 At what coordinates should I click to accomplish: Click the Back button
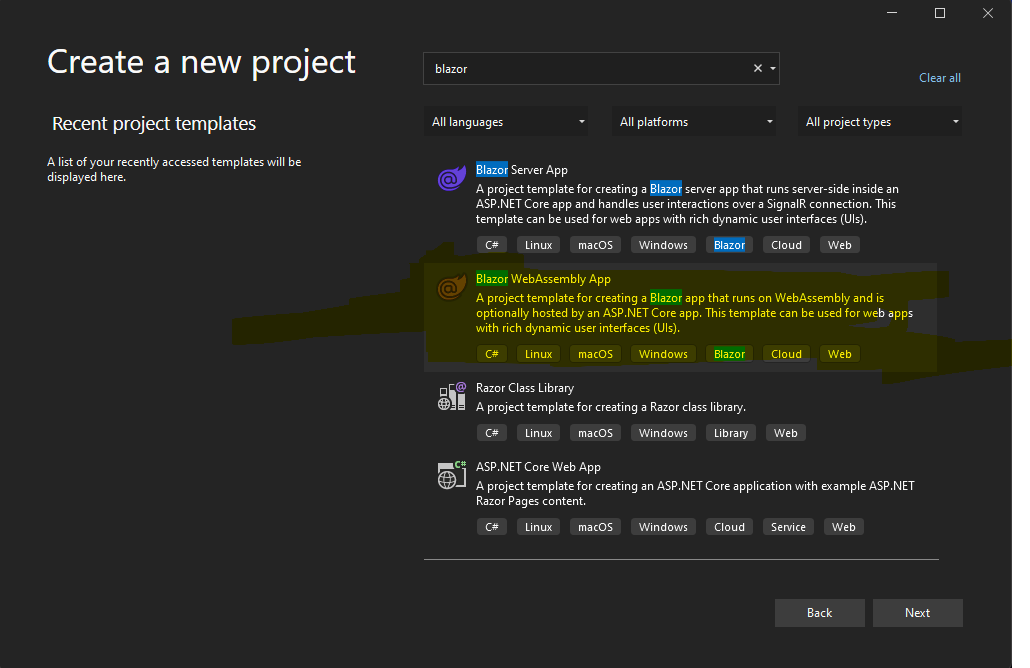(819, 613)
